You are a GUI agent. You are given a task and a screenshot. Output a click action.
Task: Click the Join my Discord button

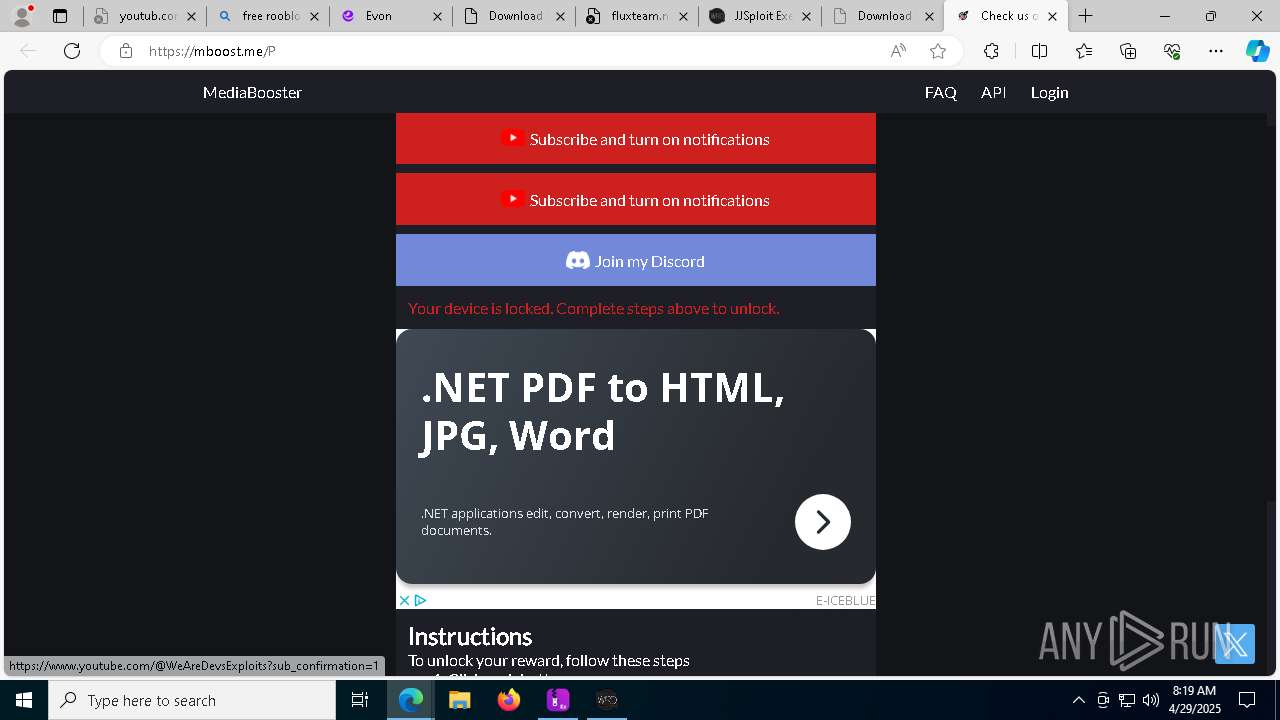click(636, 260)
